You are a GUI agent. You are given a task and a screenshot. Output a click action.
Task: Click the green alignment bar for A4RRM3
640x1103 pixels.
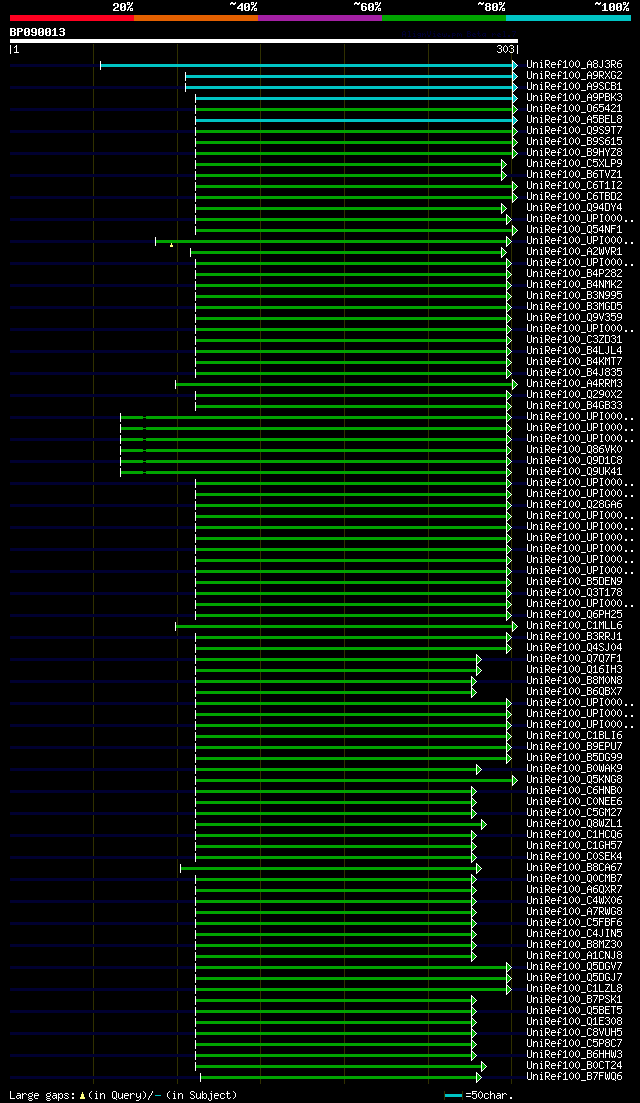[x=346, y=385]
